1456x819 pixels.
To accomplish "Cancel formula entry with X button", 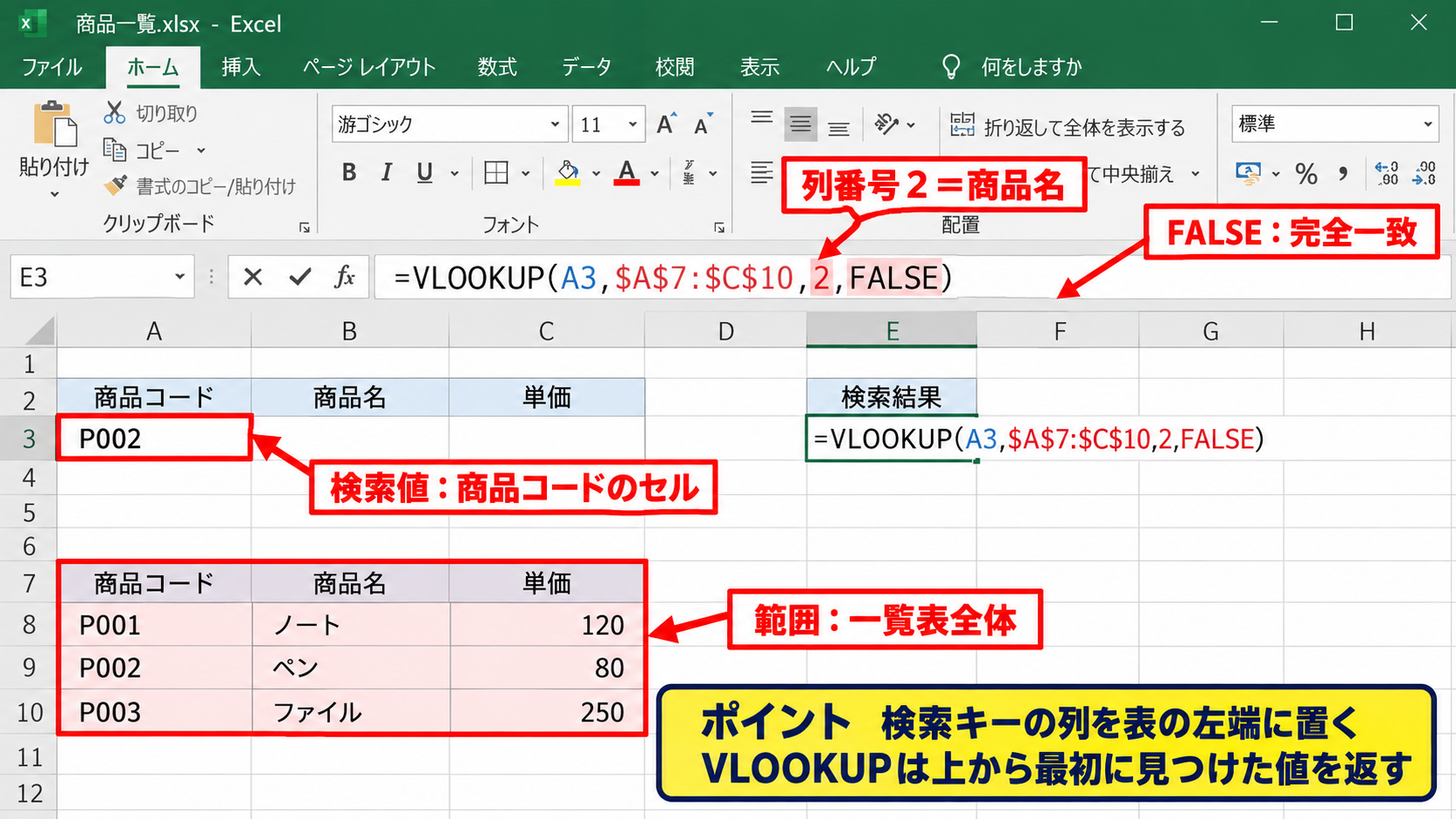I will (x=253, y=277).
